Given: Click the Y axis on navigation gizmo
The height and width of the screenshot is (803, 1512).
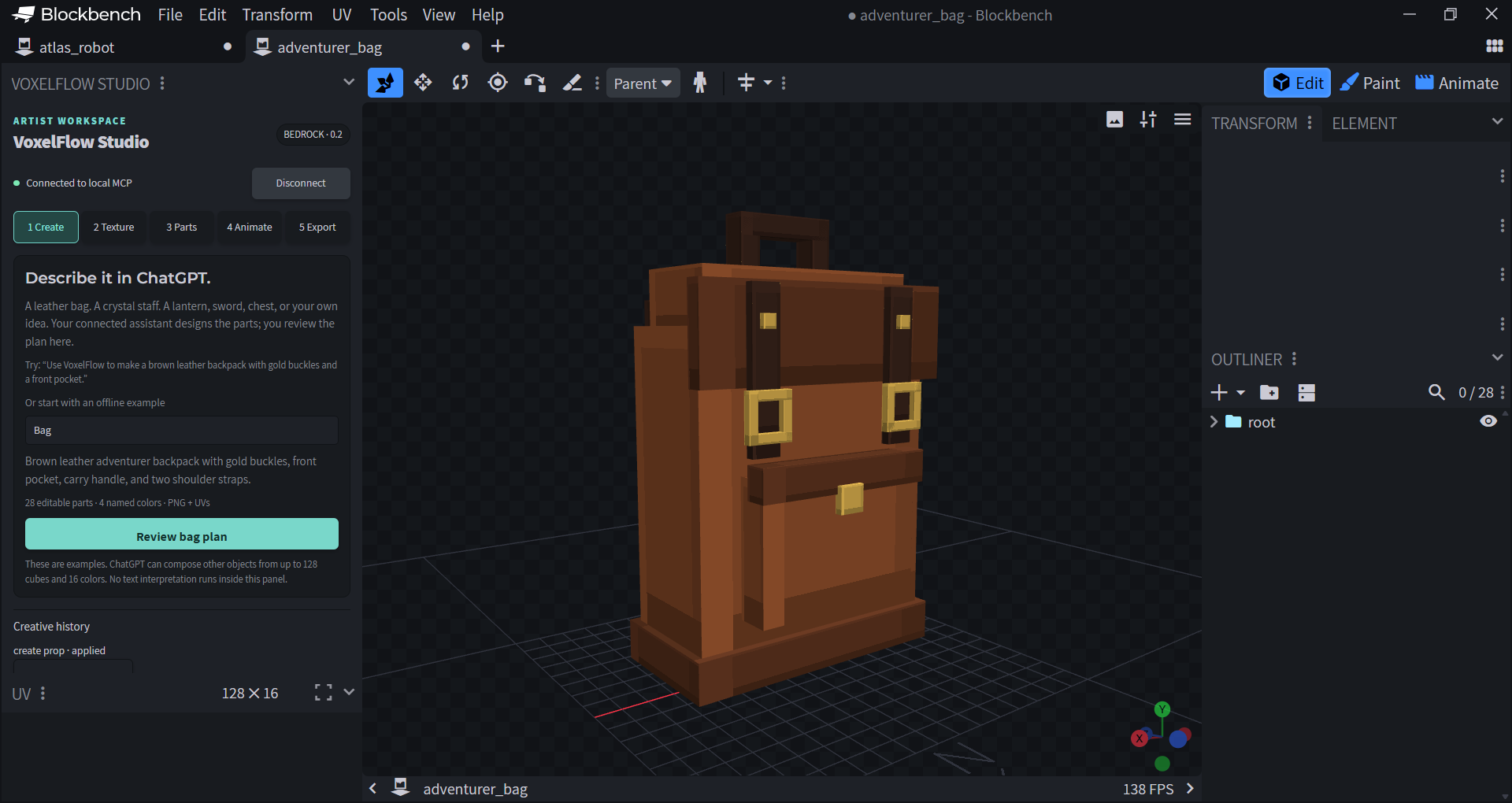Looking at the screenshot, I should coord(1162,709).
